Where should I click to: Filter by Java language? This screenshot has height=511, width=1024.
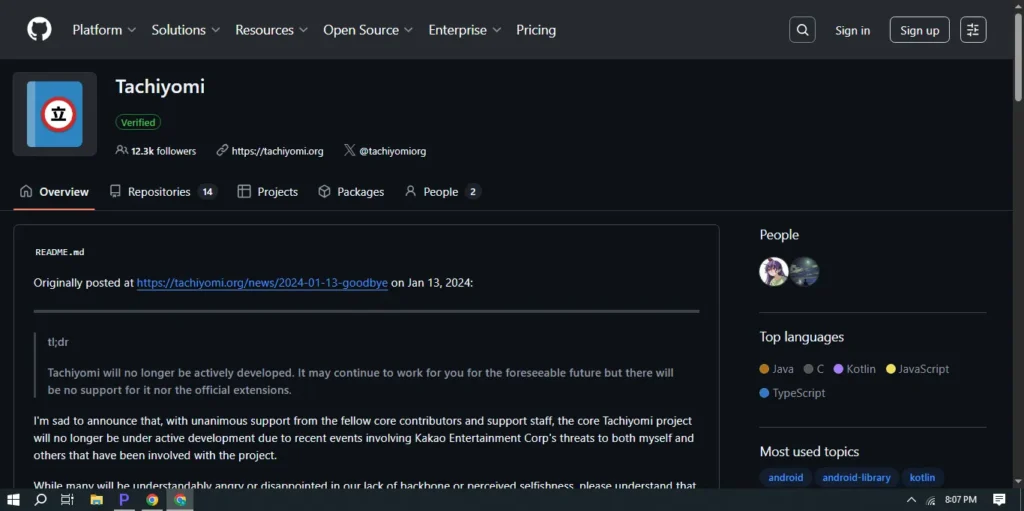click(x=776, y=369)
